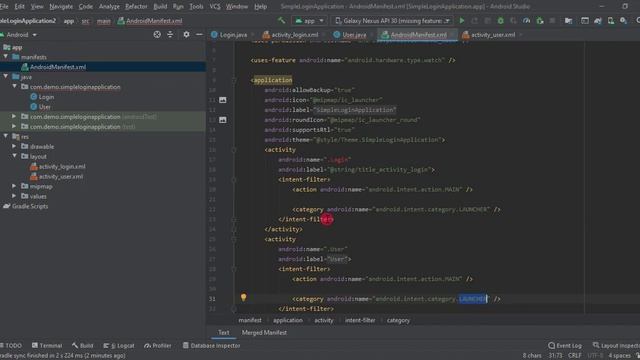Collapse the com.demo.simpleloginapplication package

click(x=15, y=87)
